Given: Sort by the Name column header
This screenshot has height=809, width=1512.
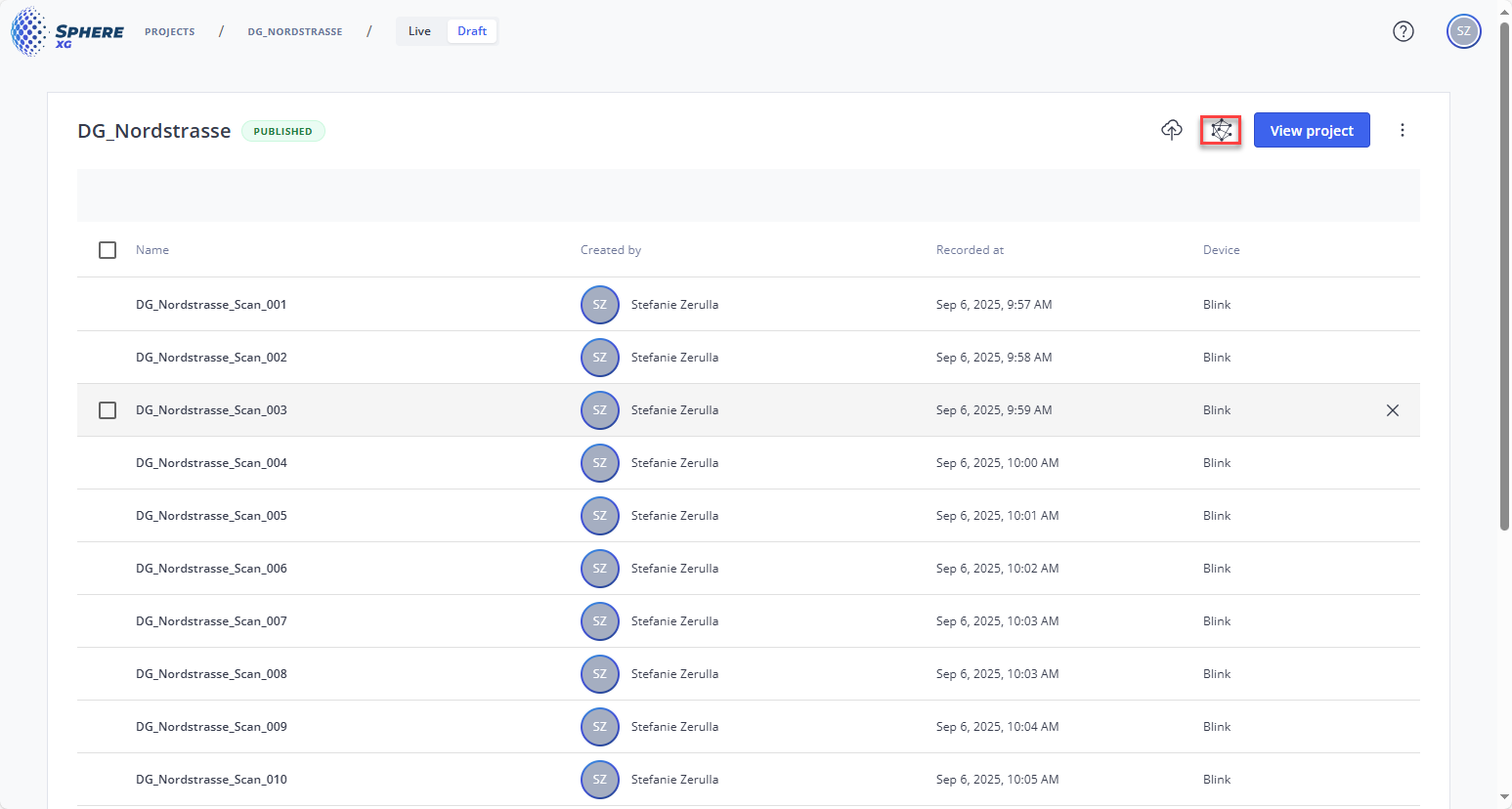Looking at the screenshot, I should [x=152, y=250].
